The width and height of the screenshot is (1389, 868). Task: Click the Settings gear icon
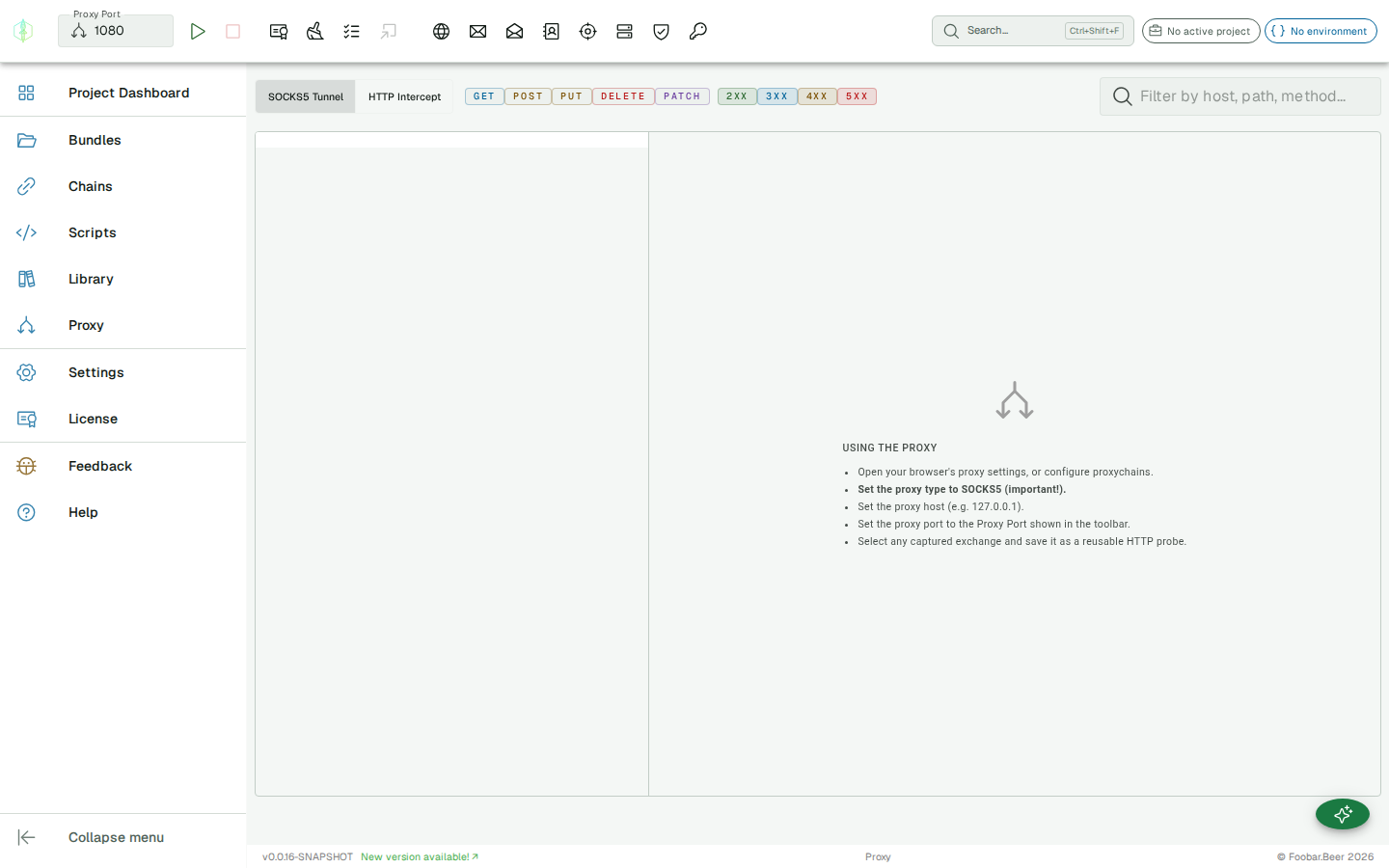point(26,372)
